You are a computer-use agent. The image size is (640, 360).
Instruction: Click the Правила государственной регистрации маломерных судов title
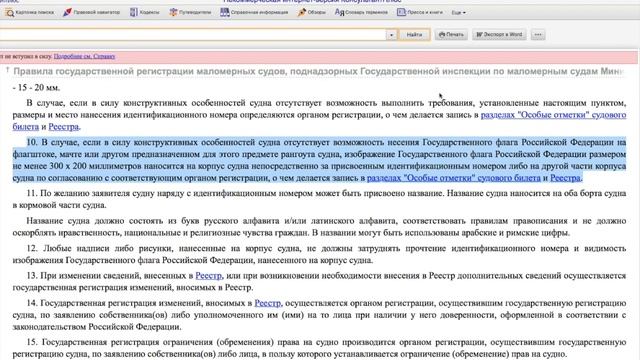coord(319,71)
